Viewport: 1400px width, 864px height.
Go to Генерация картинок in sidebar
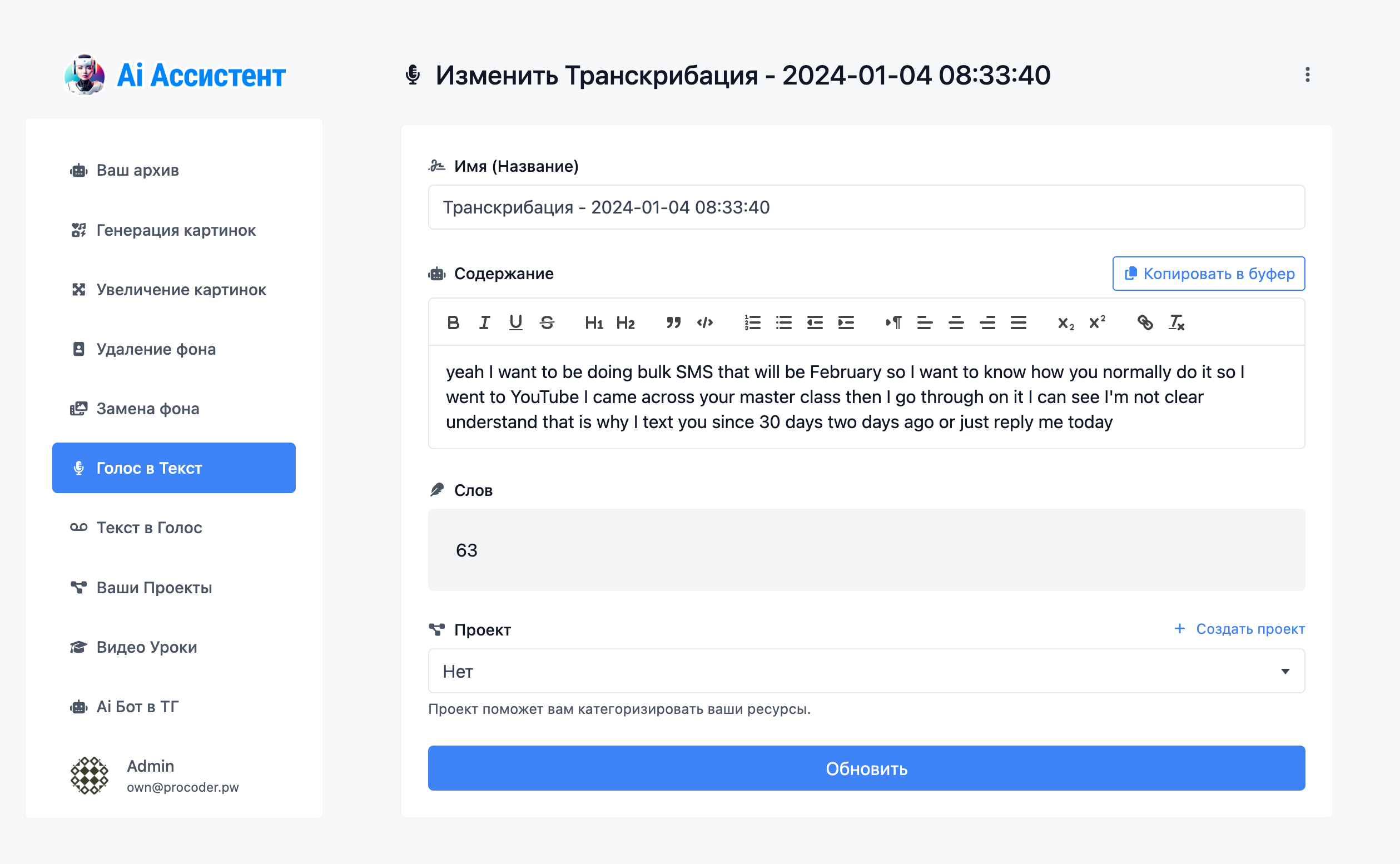[176, 230]
